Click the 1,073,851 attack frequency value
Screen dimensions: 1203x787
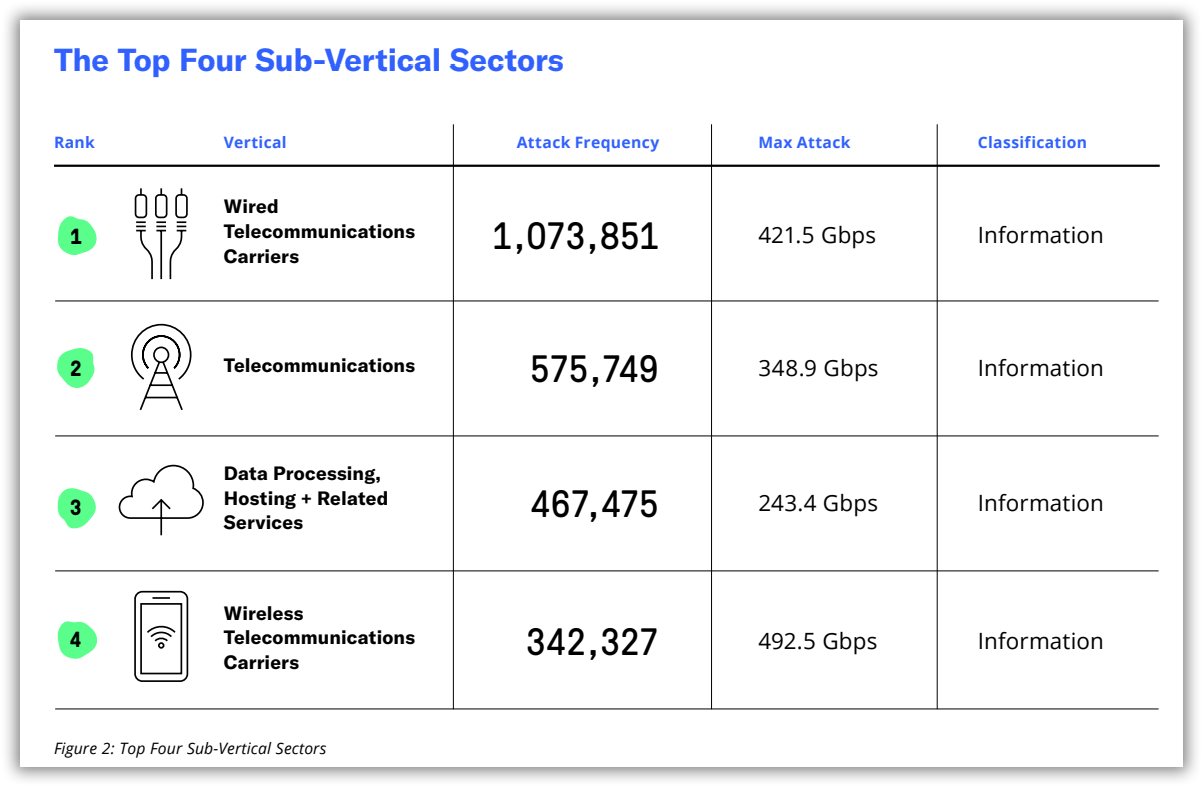576,237
